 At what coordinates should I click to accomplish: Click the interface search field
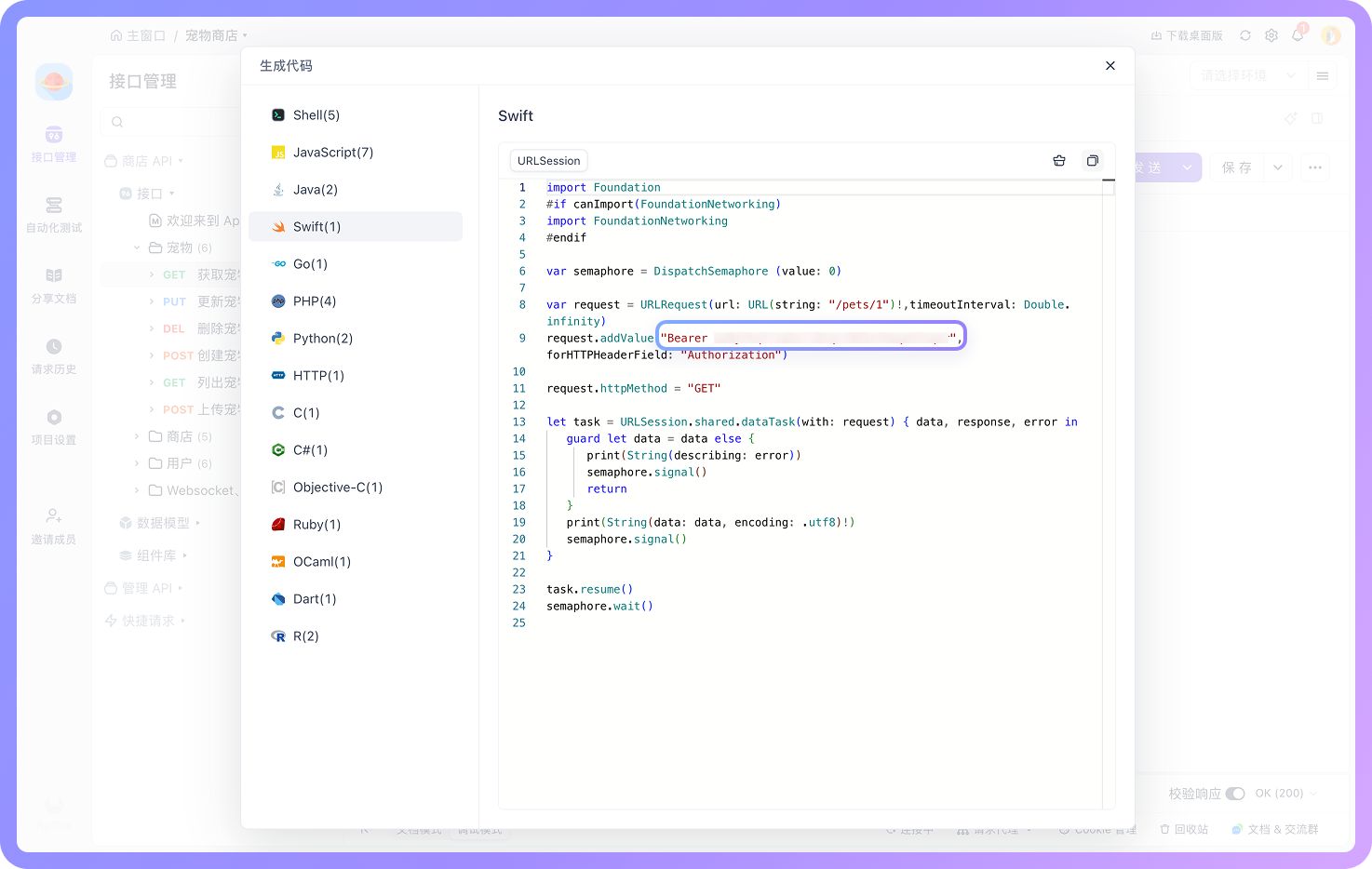click(x=171, y=122)
